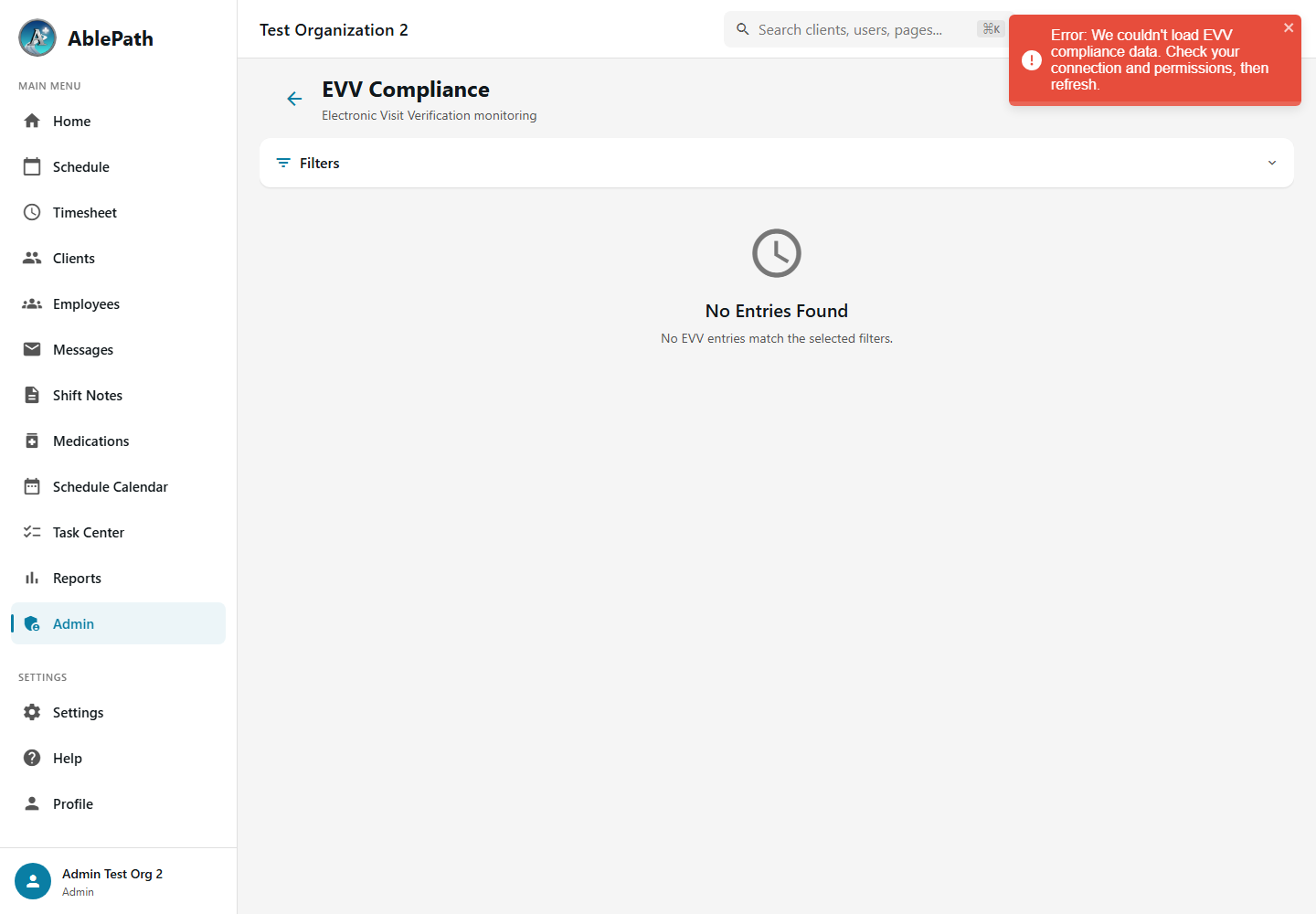Click the Task Center checklist icon
This screenshot has height=914, width=1316.
32,532
